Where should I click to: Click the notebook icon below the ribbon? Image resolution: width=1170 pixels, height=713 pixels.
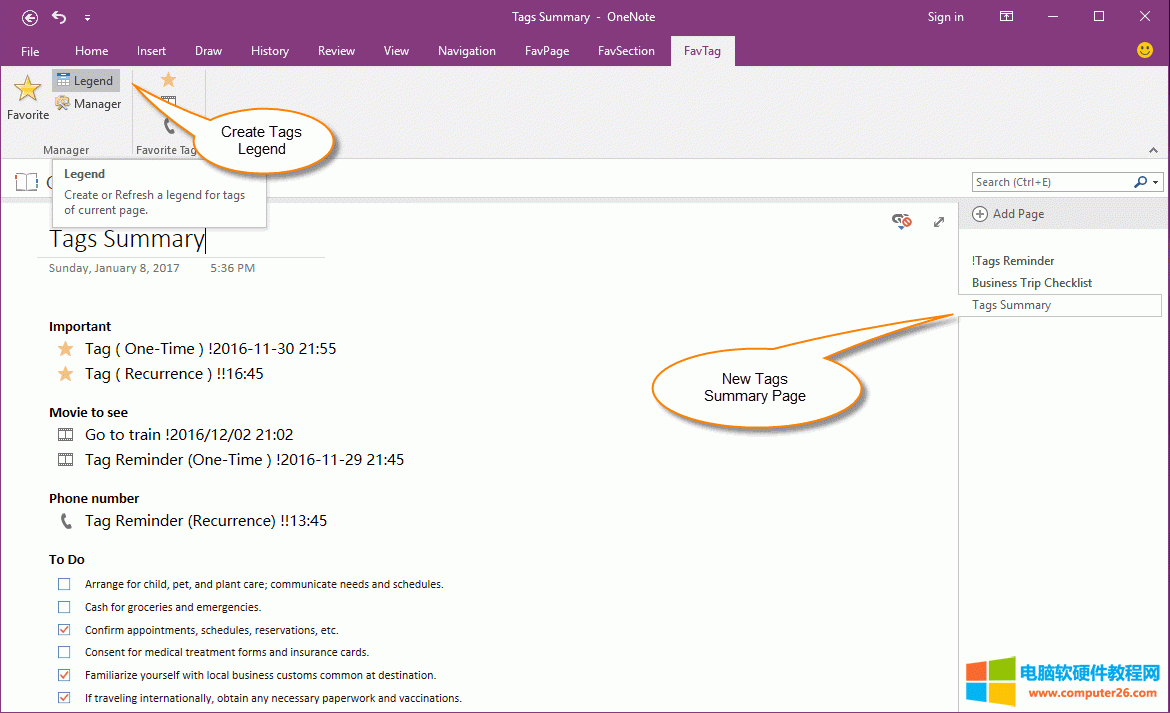pyautogui.click(x=26, y=182)
